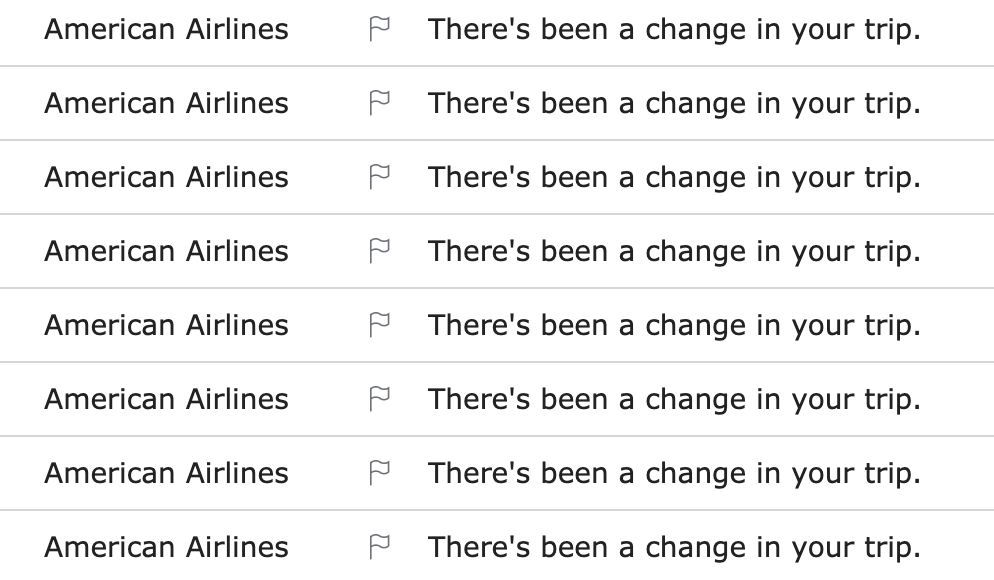
Task: Toggle the flag on the third email
Action: click(x=379, y=178)
